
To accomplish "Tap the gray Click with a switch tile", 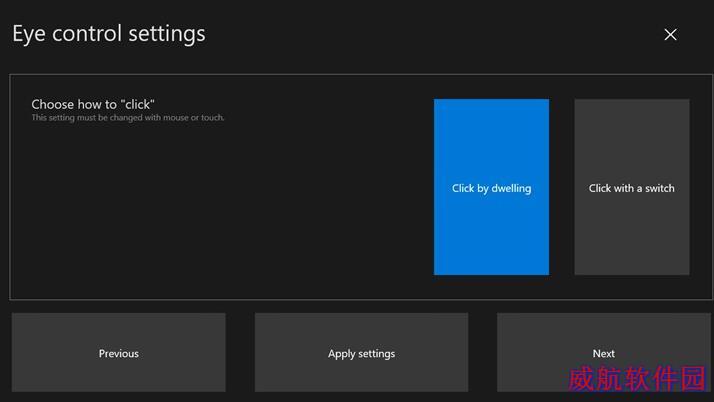I will pyautogui.click(x=631, y=187).
